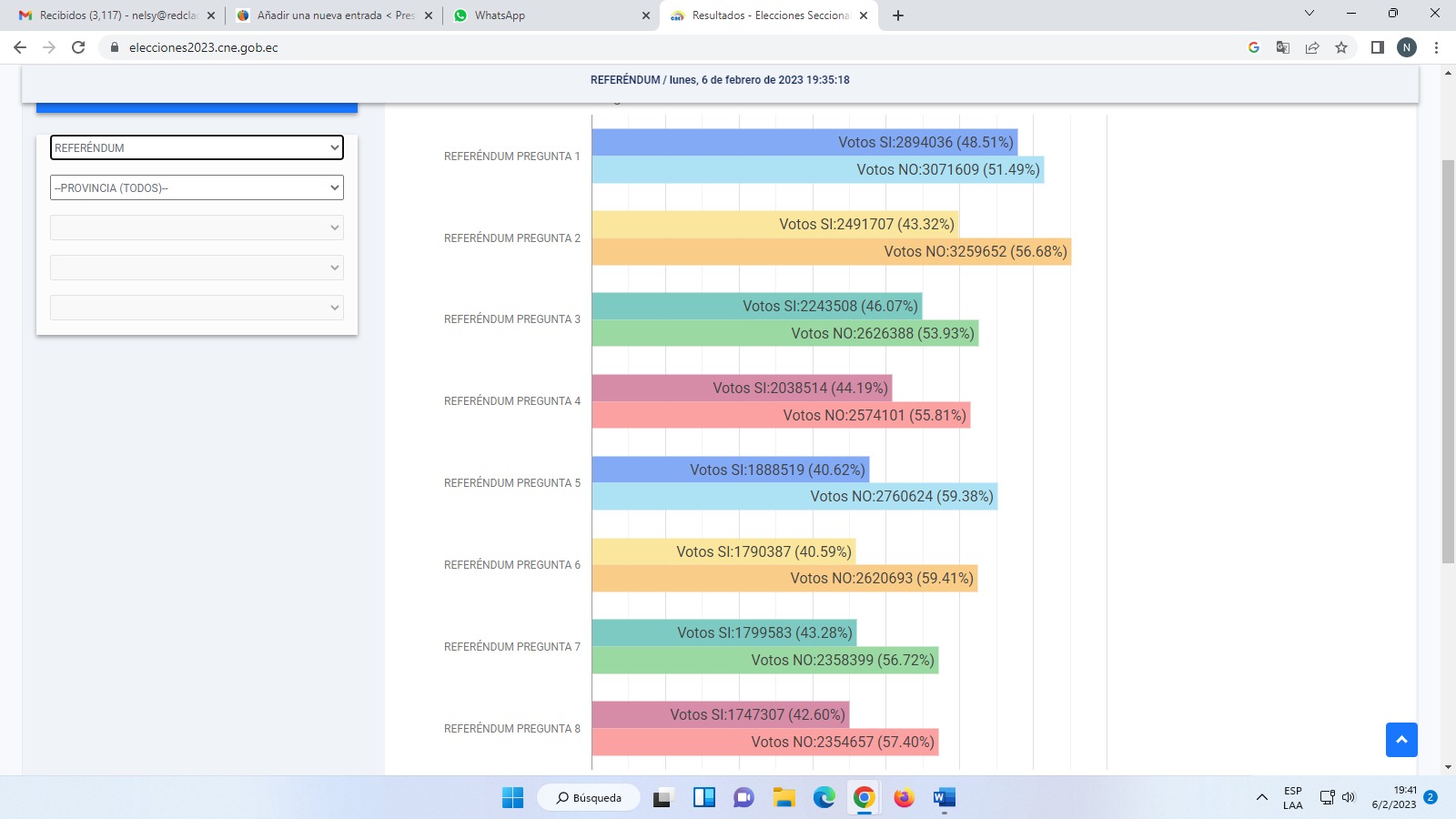The height and width of the screenshot is (819, 1456).
Task: Open a new browser tab
Action: click(898, 15)
